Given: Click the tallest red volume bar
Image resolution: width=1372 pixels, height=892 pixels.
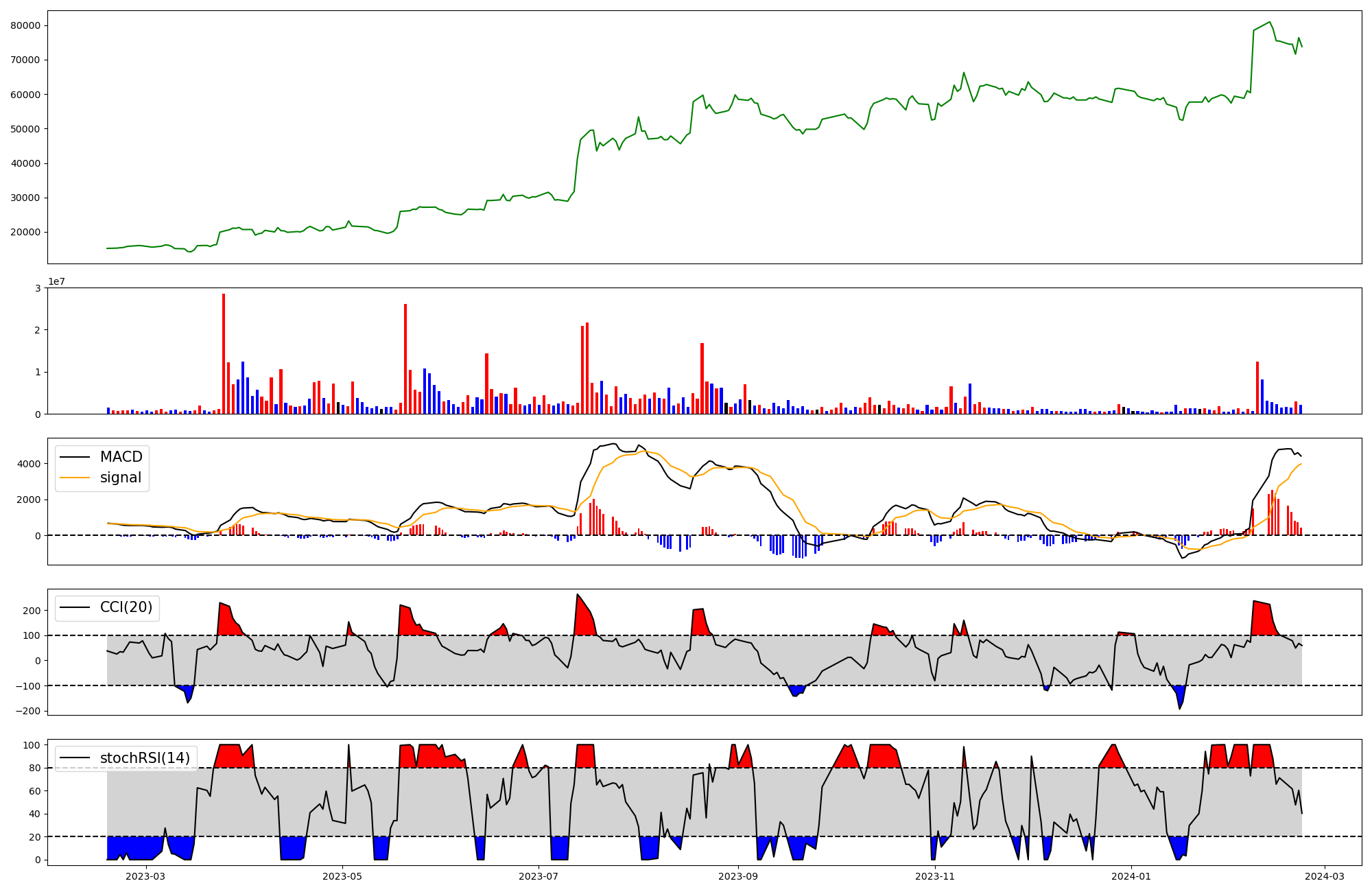Looking at the screenshot, I should (x=224, y=353).
